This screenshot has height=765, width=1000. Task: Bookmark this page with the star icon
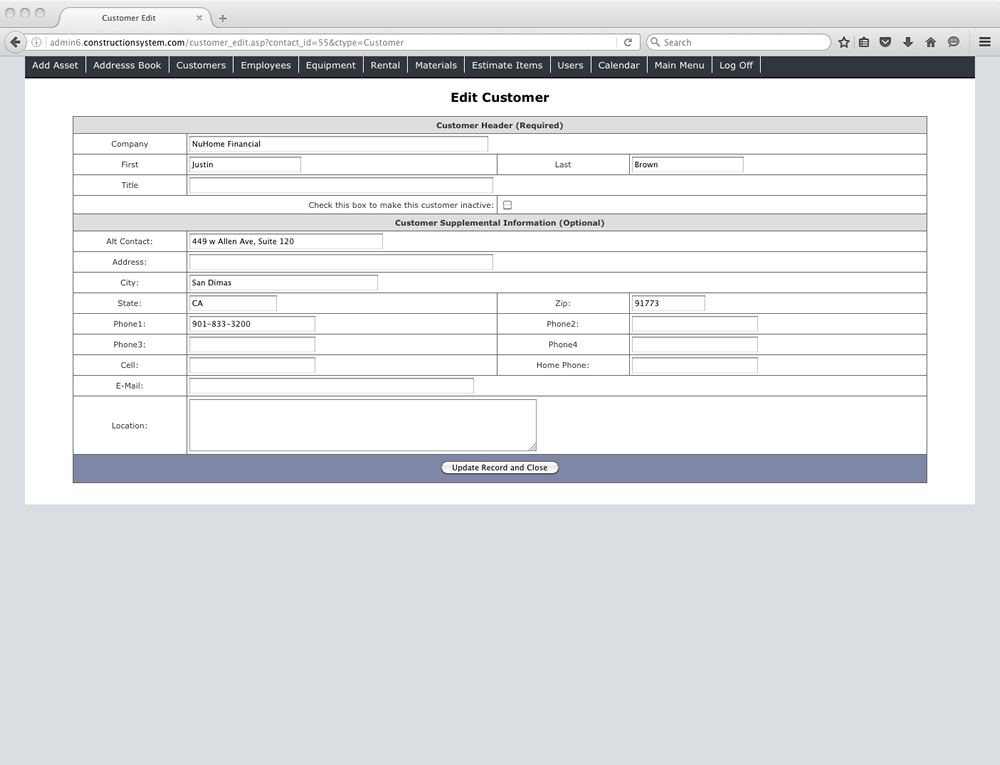pos(843,42)
